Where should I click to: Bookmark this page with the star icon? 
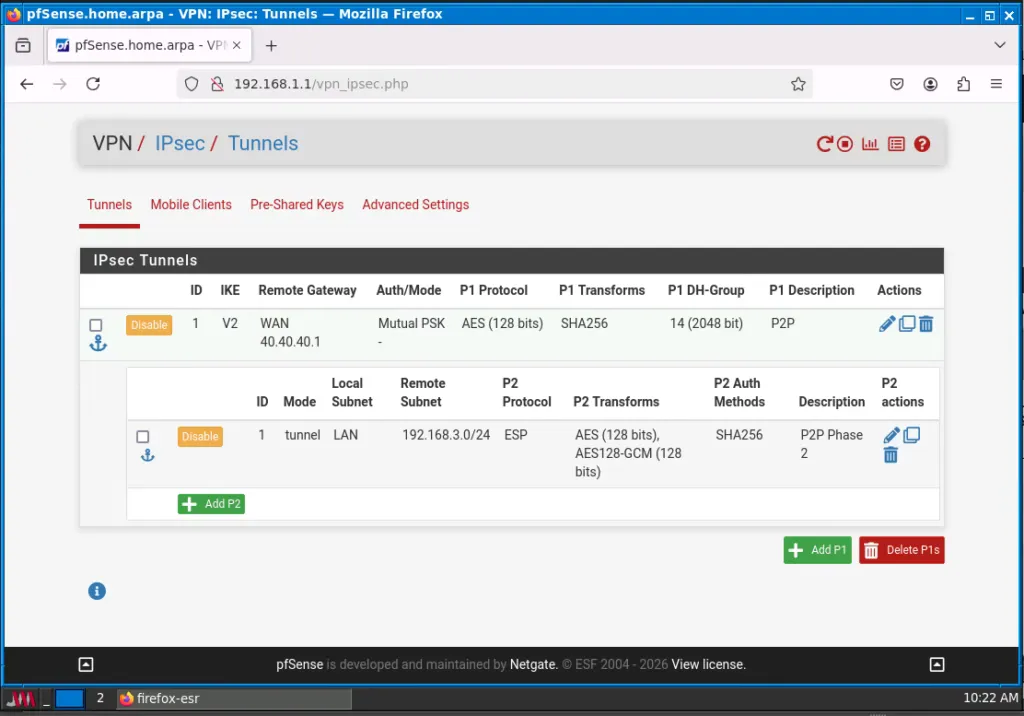click(x=797, y=84)
